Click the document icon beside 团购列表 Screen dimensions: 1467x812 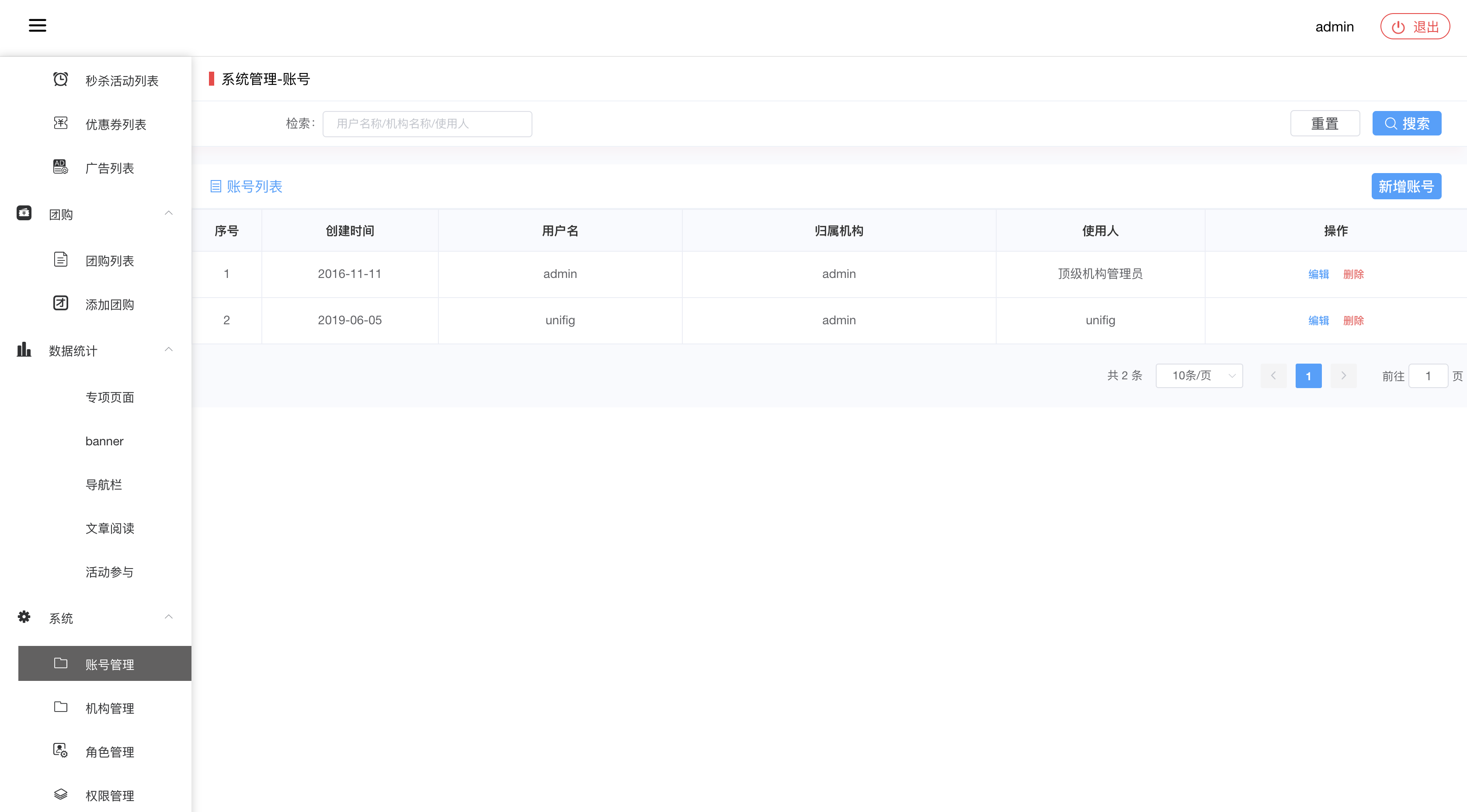tap(60, 260)
